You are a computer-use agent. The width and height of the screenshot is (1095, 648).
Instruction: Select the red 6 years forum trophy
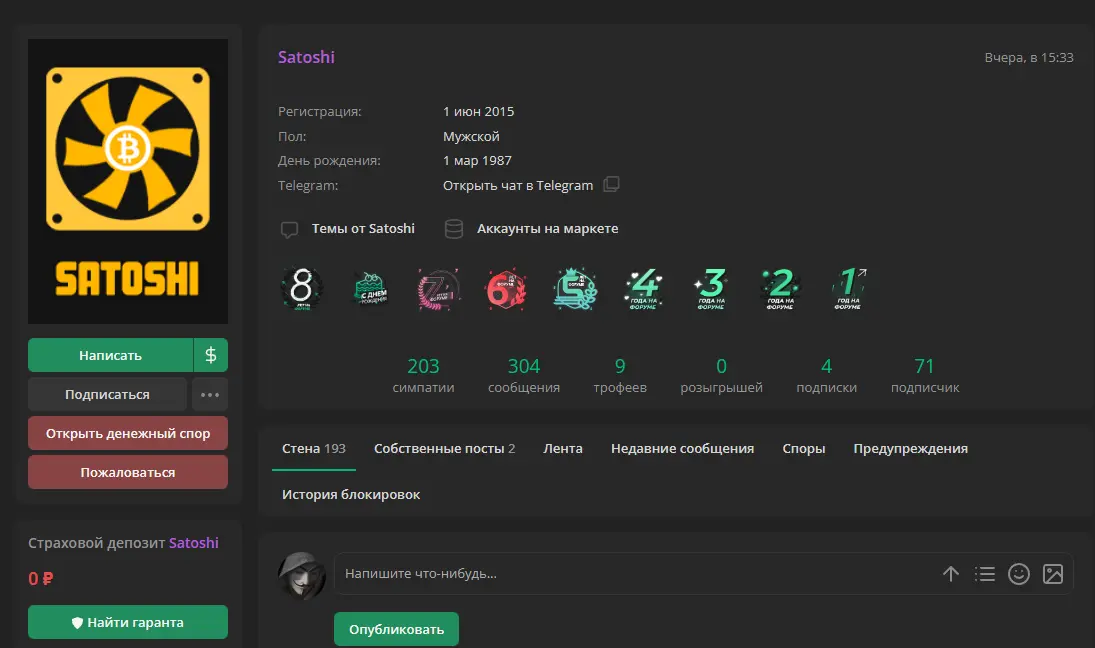(506, 288)
